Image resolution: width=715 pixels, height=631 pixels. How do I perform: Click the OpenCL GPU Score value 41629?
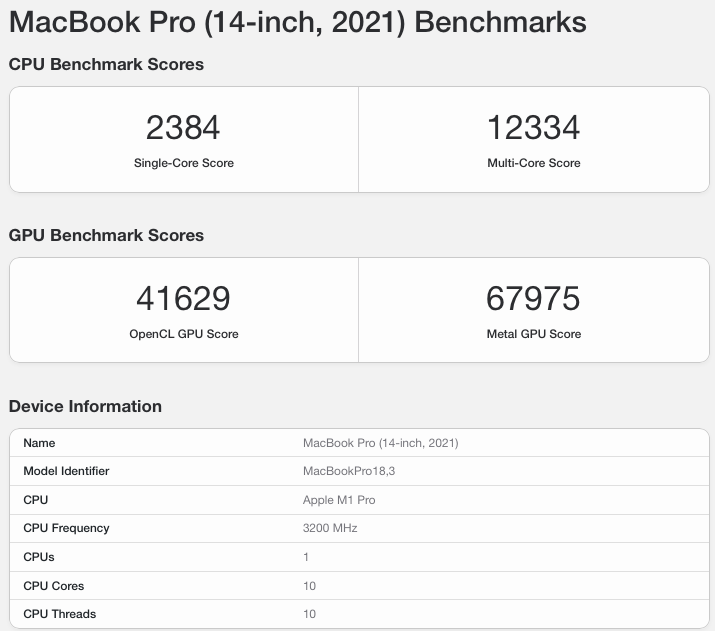pyautogui.click(x=183, y=298)
